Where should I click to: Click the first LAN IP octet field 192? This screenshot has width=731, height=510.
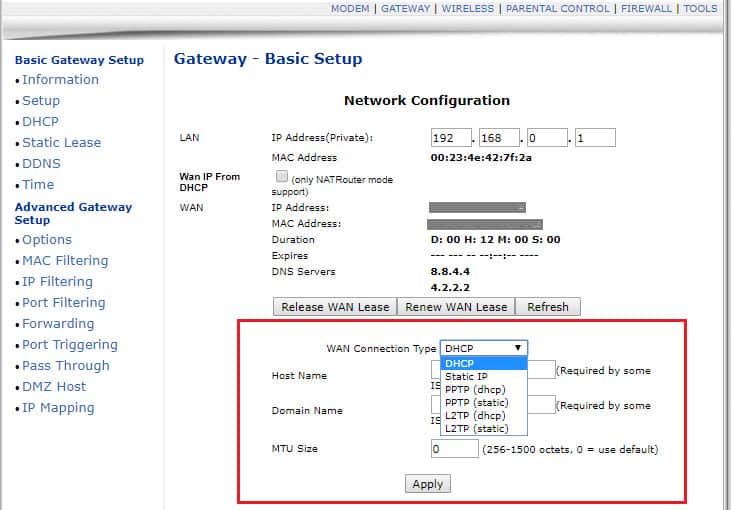pos(451,138)
